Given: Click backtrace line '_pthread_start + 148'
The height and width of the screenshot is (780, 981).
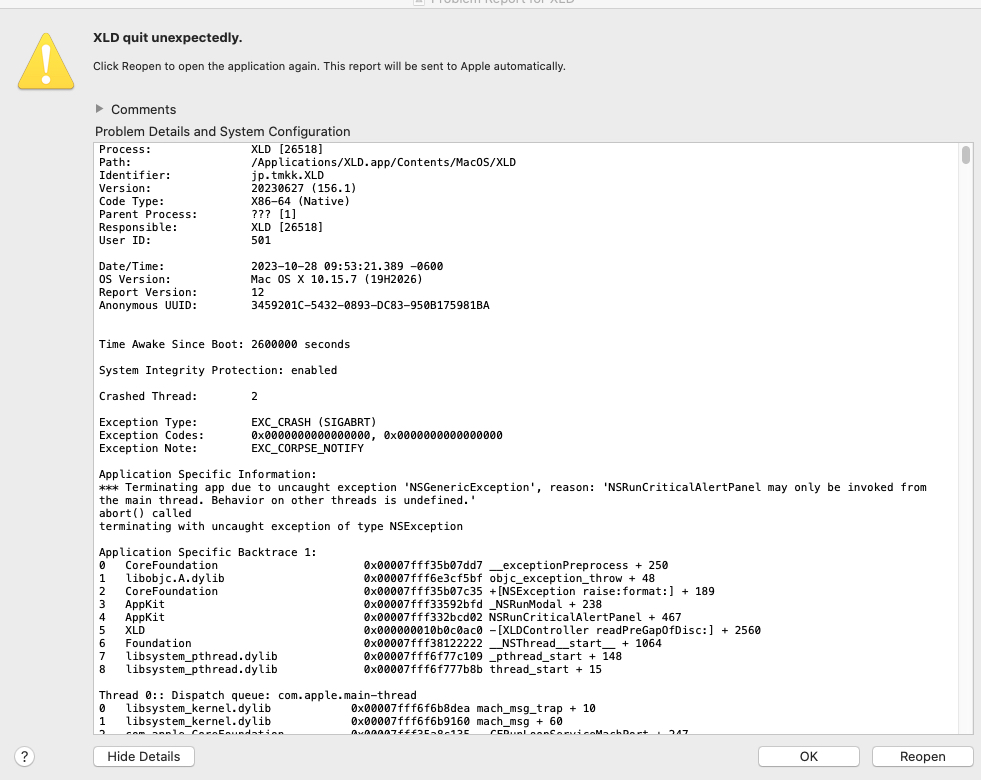Looking at the screenshot, I should pos(360,657).
